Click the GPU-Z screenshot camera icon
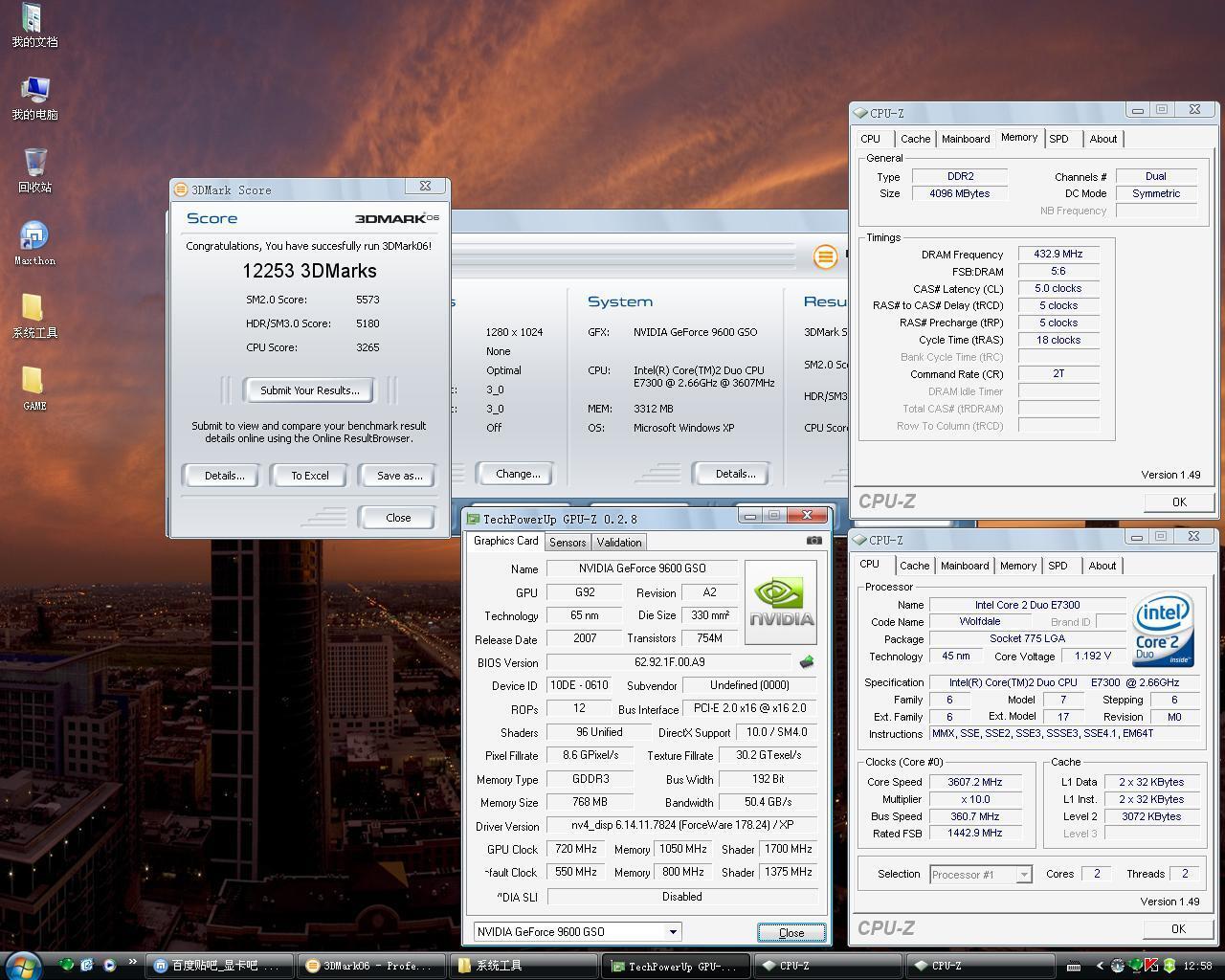Viewport: 1225px width, 980px height. point(813,541)
